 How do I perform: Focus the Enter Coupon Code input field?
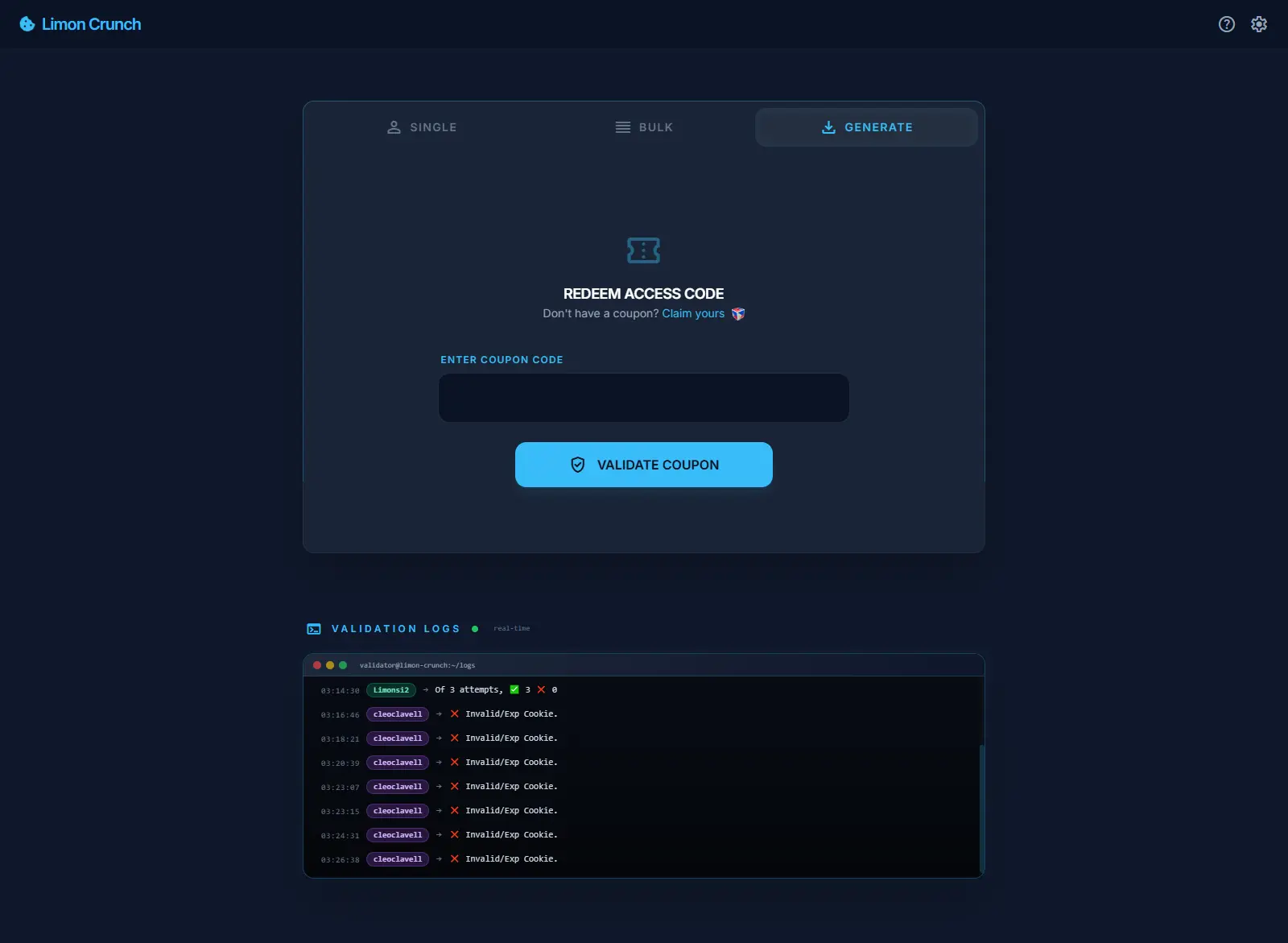point(644,398)
